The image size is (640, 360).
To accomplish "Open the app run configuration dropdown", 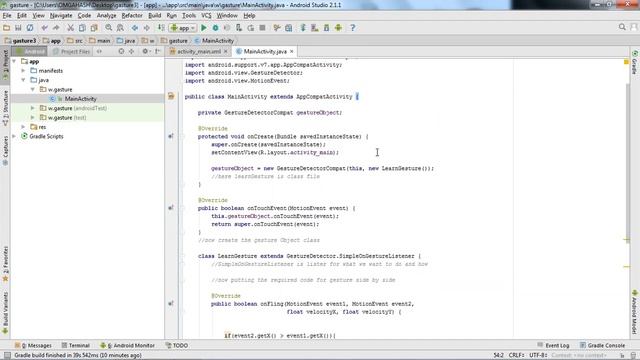I will (x=183, y=28).
